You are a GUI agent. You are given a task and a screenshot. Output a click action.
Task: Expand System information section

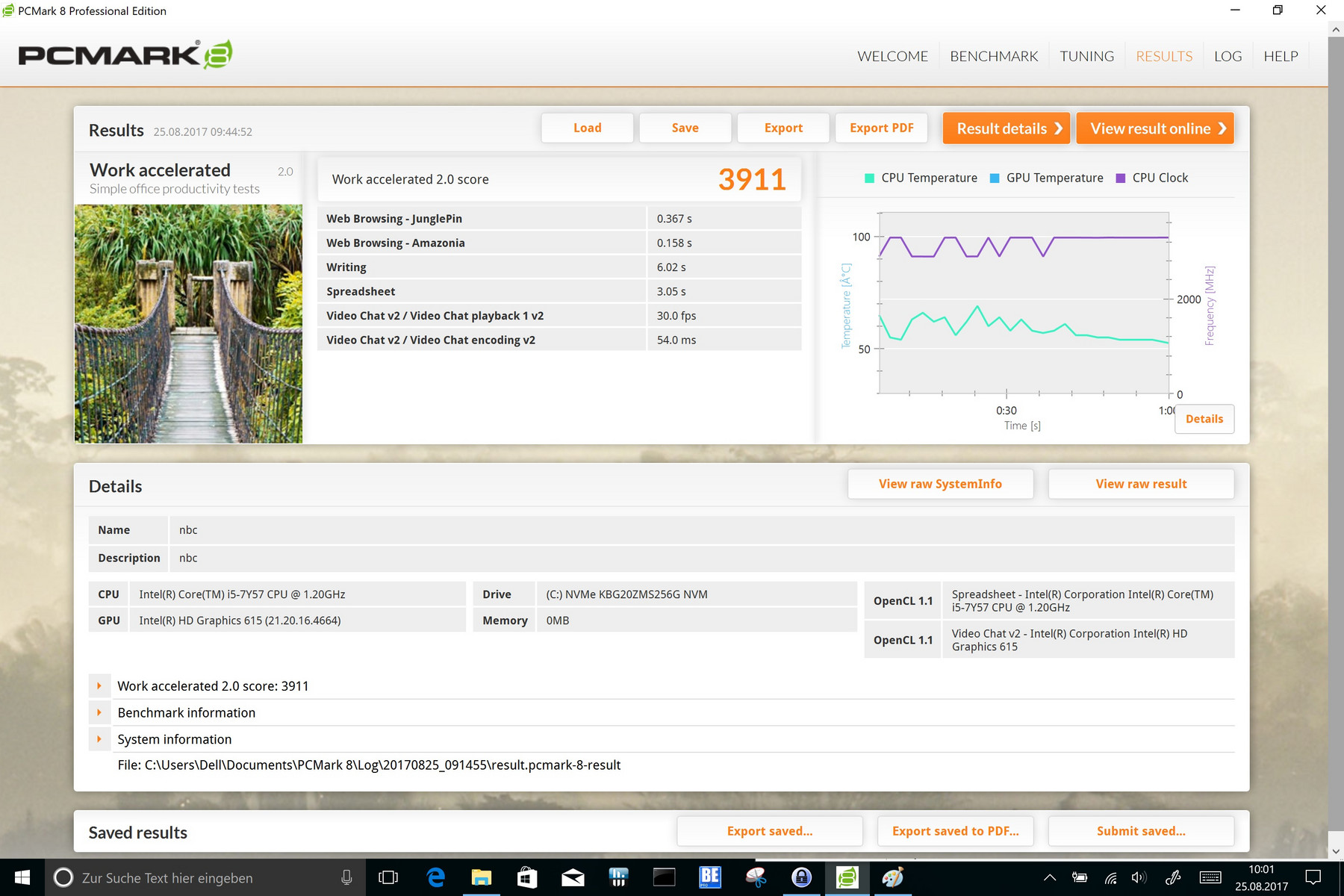(99, 739)
